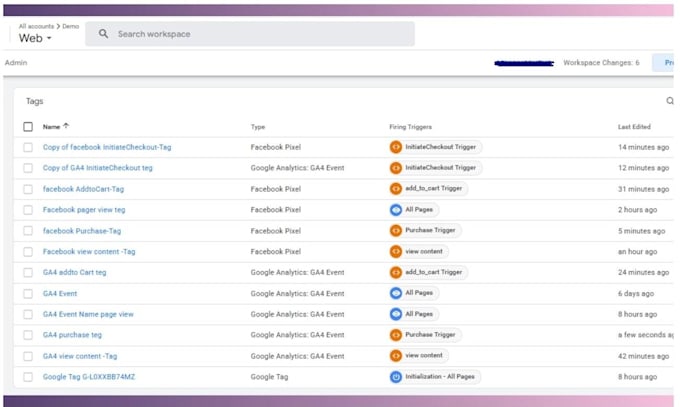Open the Web container dropdown

pyautogui.click(x=35, y=38)
